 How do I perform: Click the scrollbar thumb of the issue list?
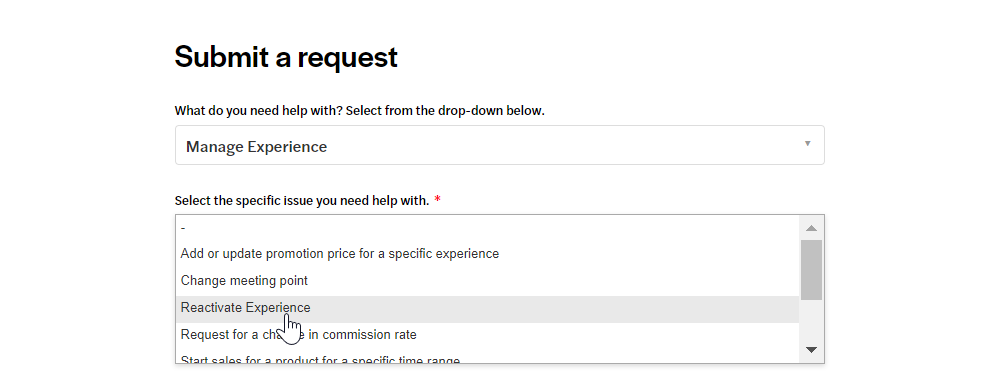coord(811,270)
